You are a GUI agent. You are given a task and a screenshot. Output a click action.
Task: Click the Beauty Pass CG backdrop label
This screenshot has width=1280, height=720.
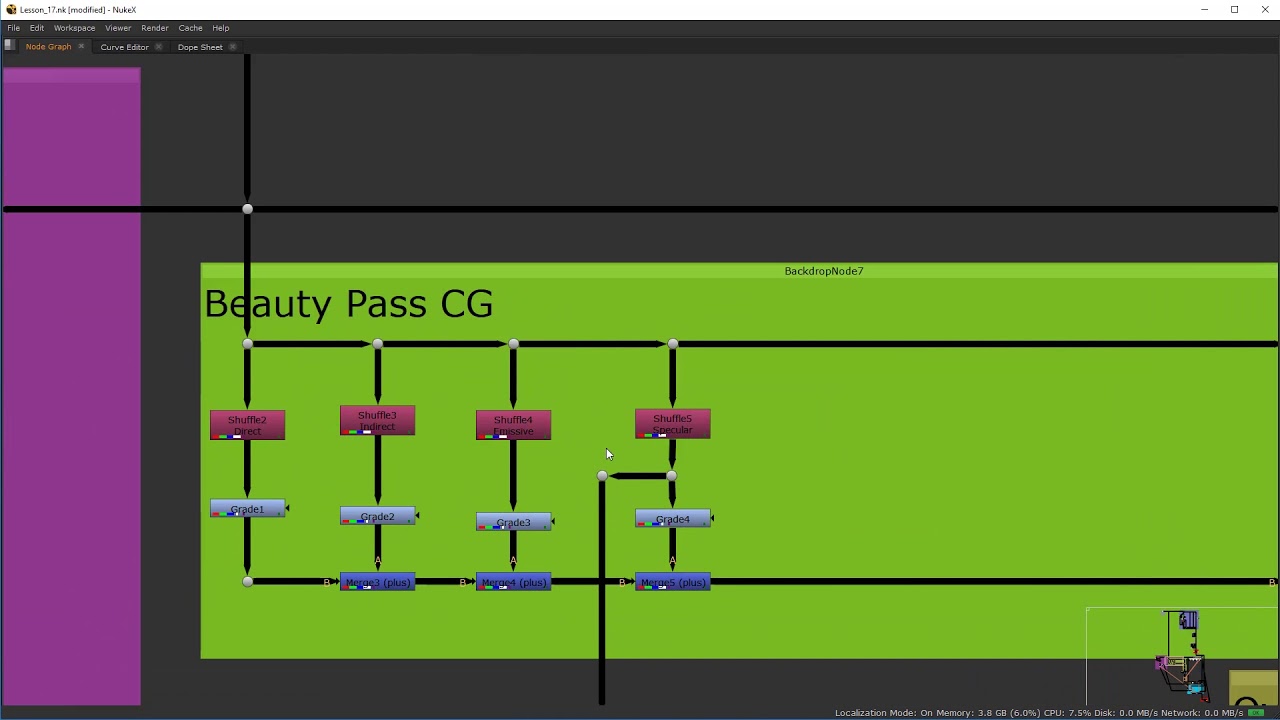pos(348,304)
